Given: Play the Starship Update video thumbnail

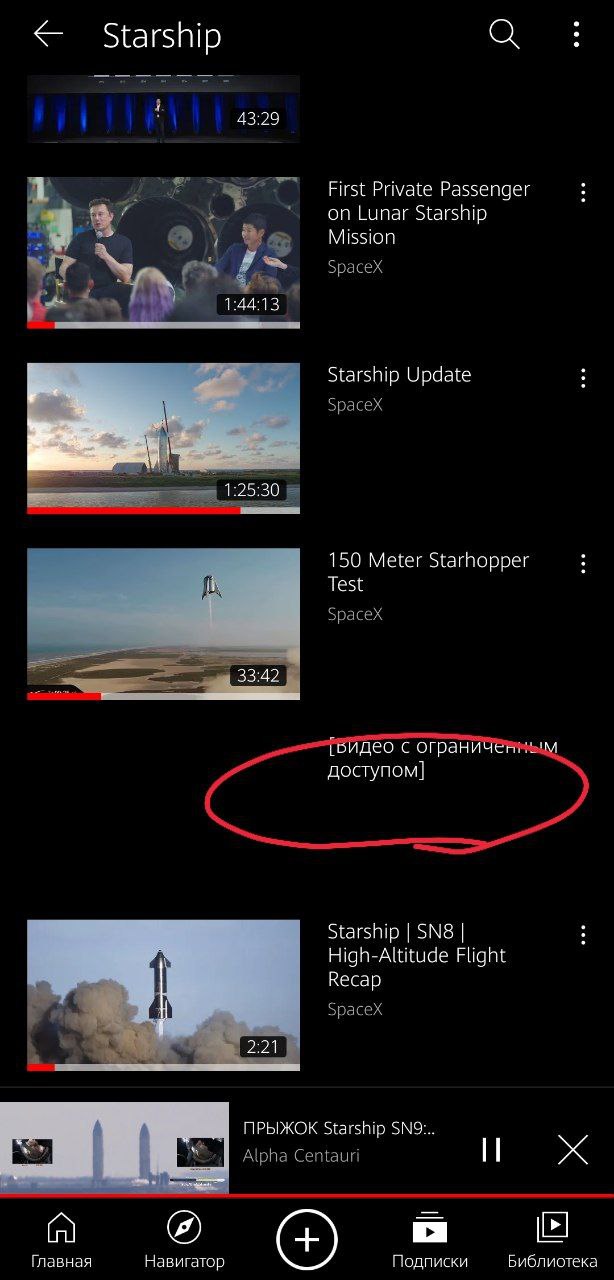Looking at the screenshot, I should click(x=163, y=438).
